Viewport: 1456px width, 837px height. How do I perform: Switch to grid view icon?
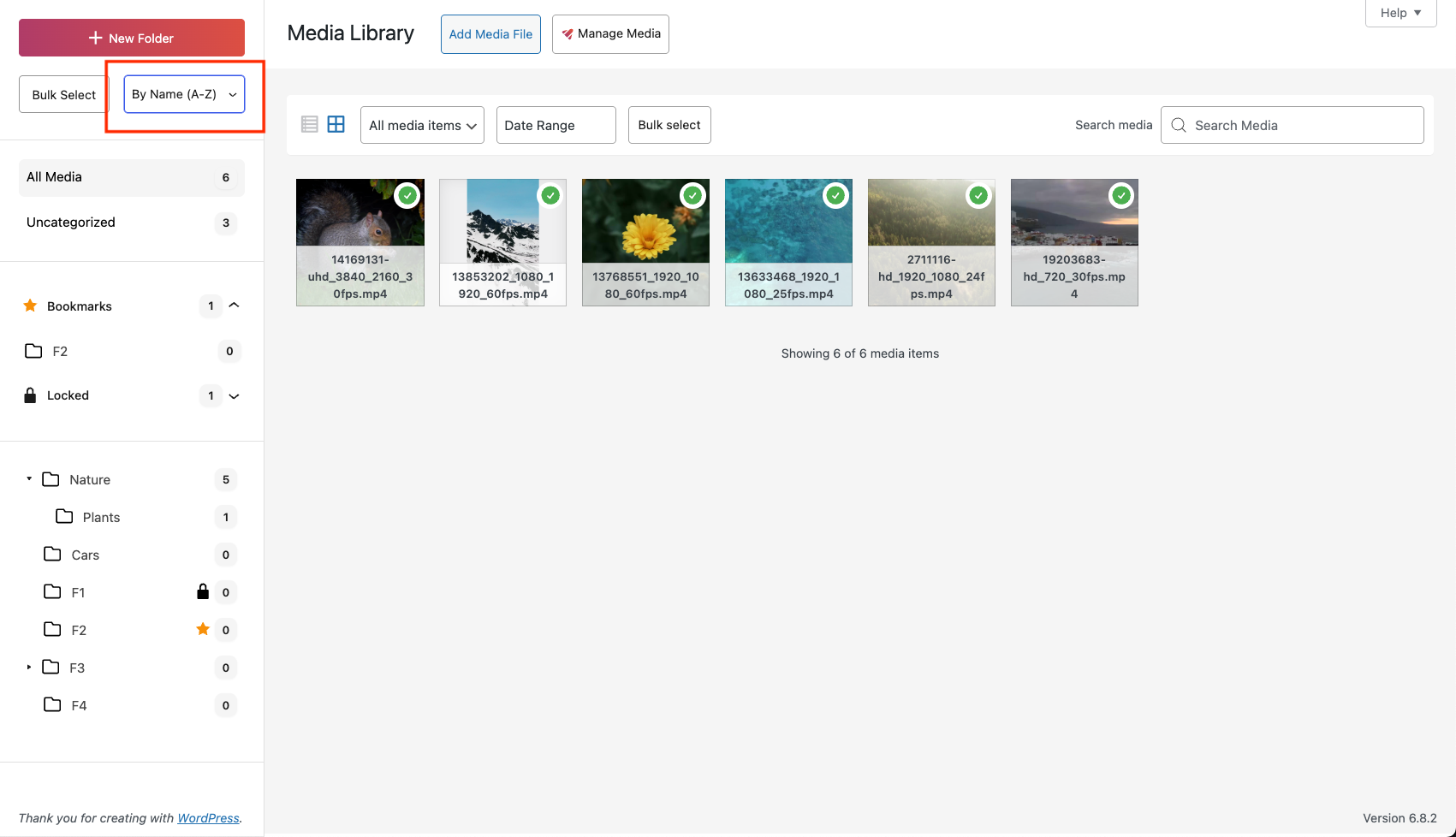click(336, 125)
